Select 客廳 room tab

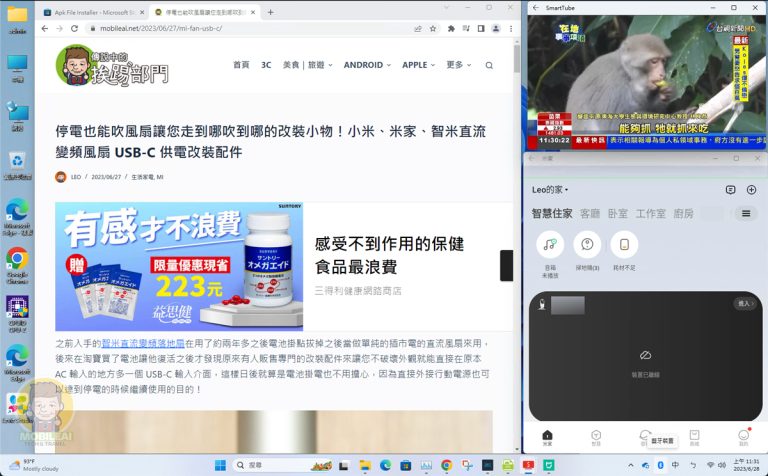pos(590,214)
